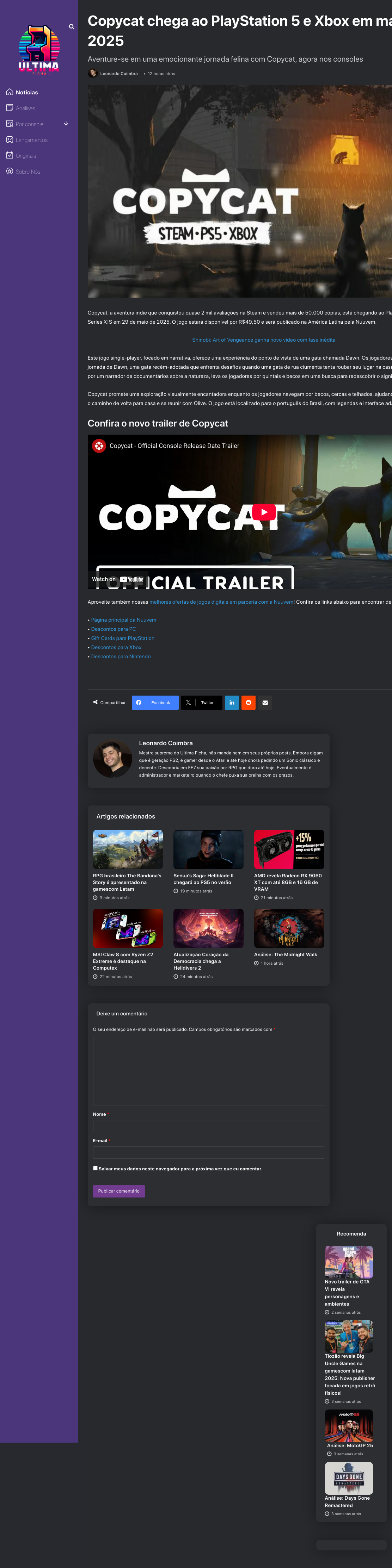Click the E-mail input field
The width and height of the screenshot is (392, 1568).
pyautogui.click(x=208, y=1152)
